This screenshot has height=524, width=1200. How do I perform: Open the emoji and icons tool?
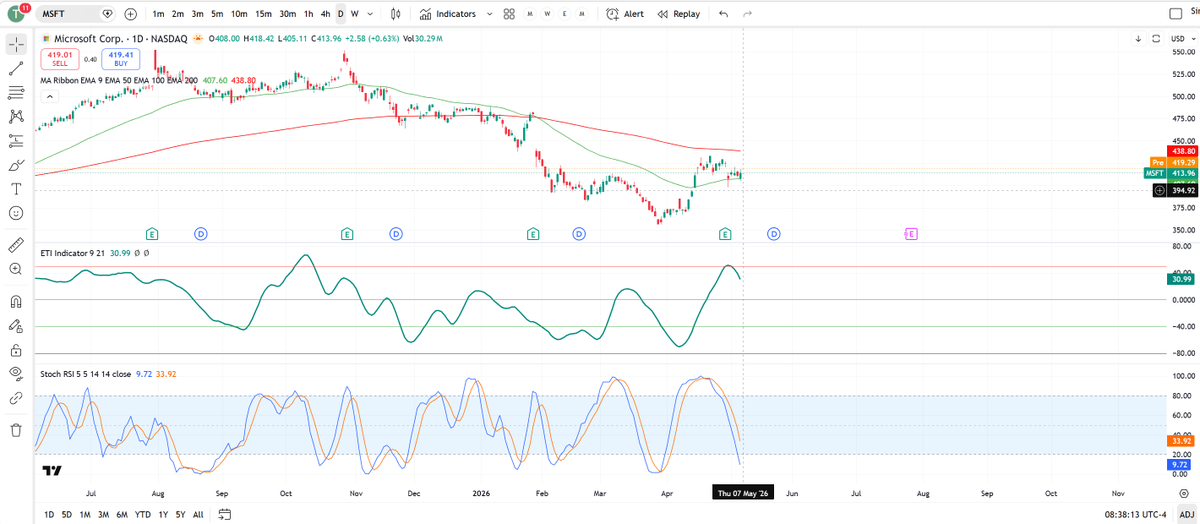point(16,213)
